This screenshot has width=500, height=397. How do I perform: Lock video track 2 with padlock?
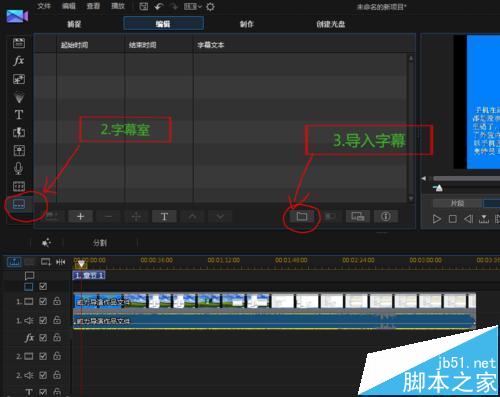pyautogui.click(x=57, y=356)
